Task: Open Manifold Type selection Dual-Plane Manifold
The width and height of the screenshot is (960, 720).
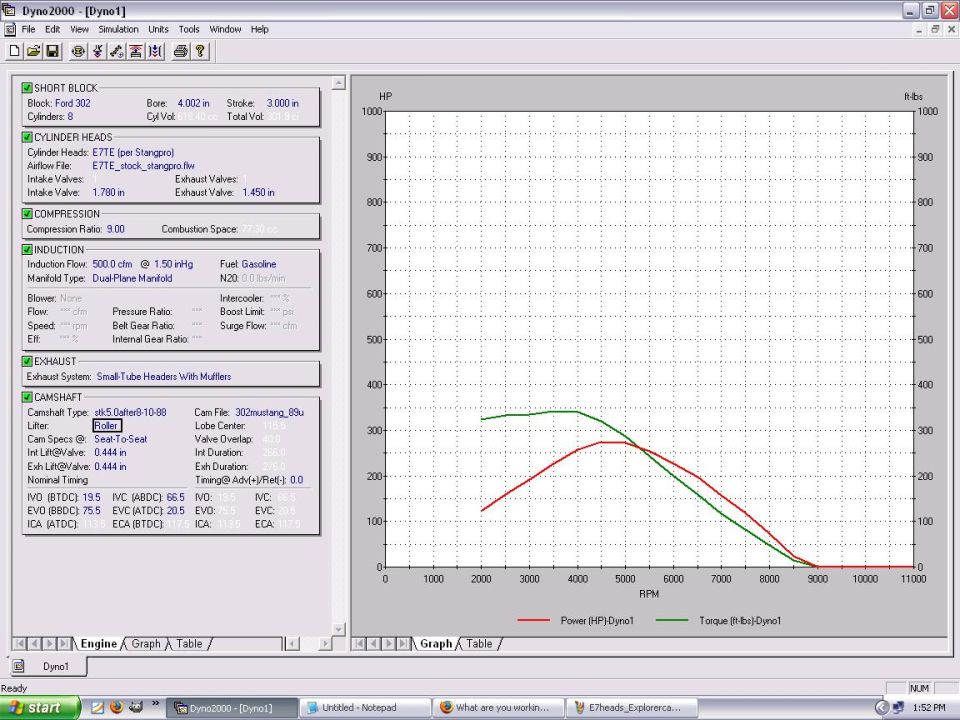Action: 132,278
